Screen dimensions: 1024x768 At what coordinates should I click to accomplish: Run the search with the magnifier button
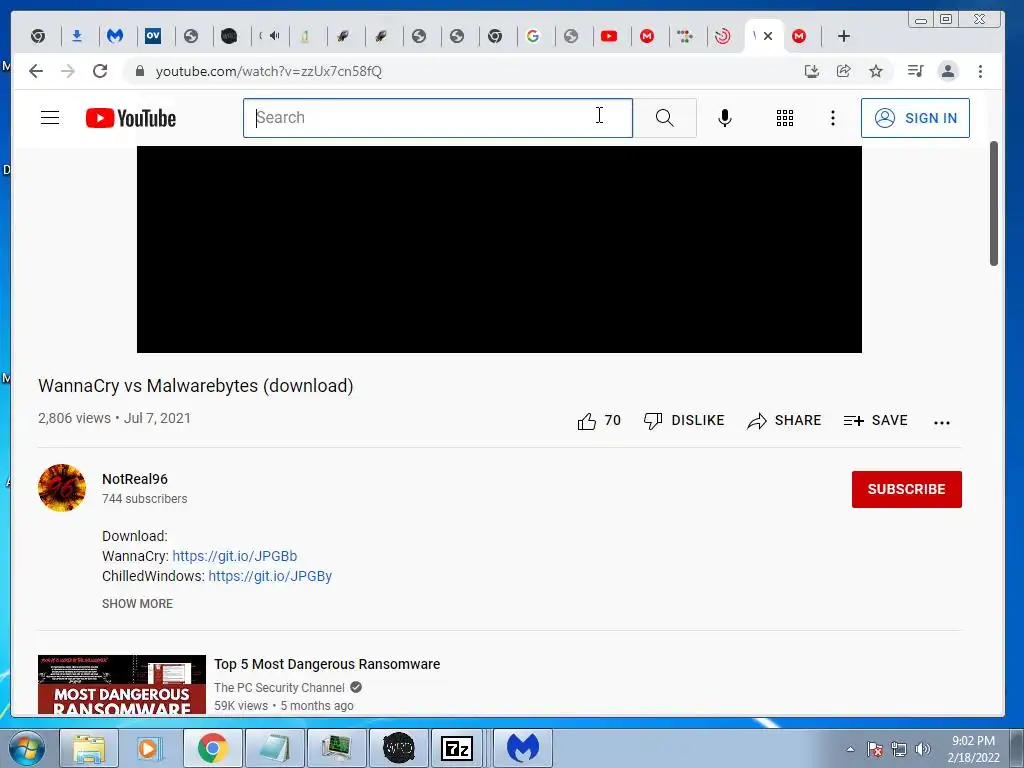tap(664, 118)
